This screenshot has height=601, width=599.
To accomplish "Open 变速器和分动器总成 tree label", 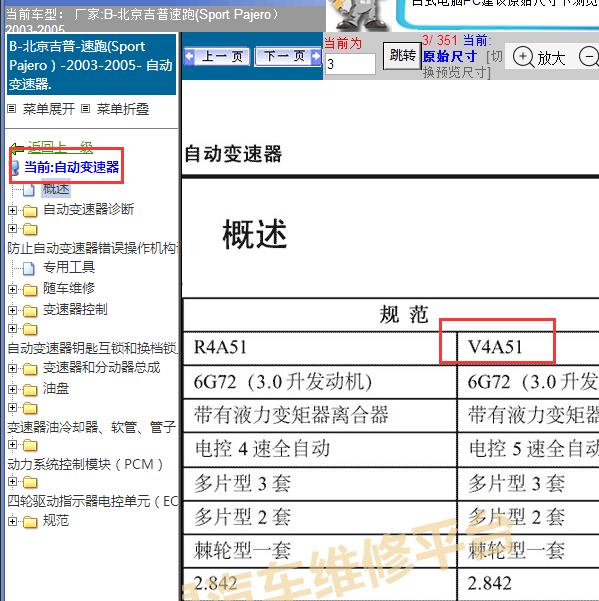I will pos(102,368).
